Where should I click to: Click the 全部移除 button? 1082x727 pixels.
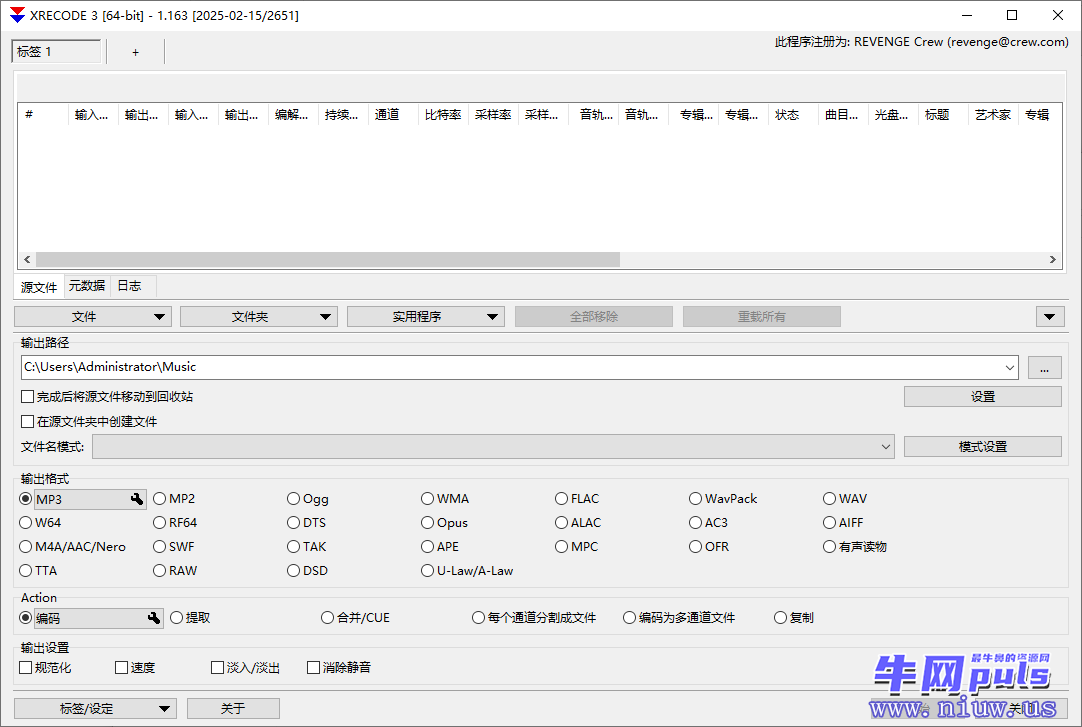click(x=593, y=317)
